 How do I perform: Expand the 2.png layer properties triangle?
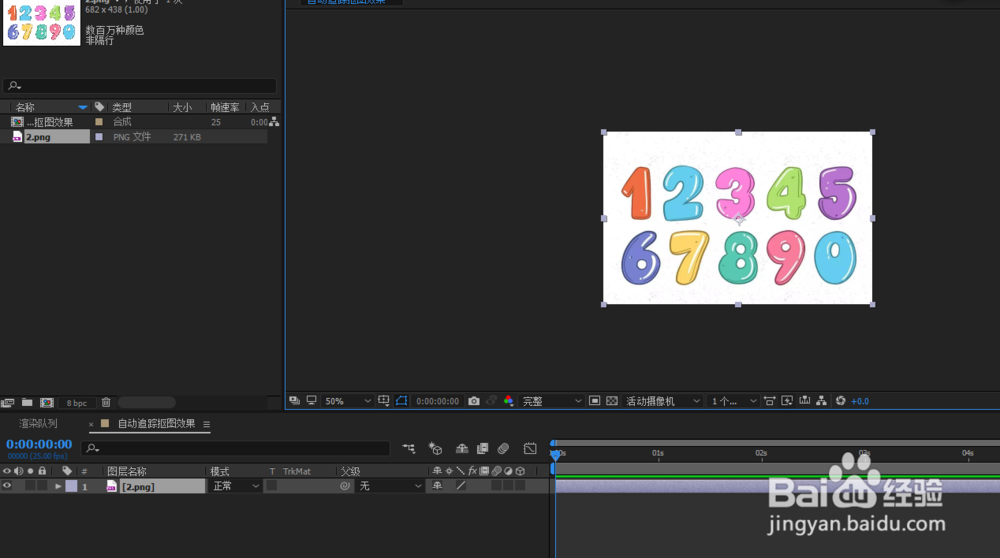tap(58, 486)
